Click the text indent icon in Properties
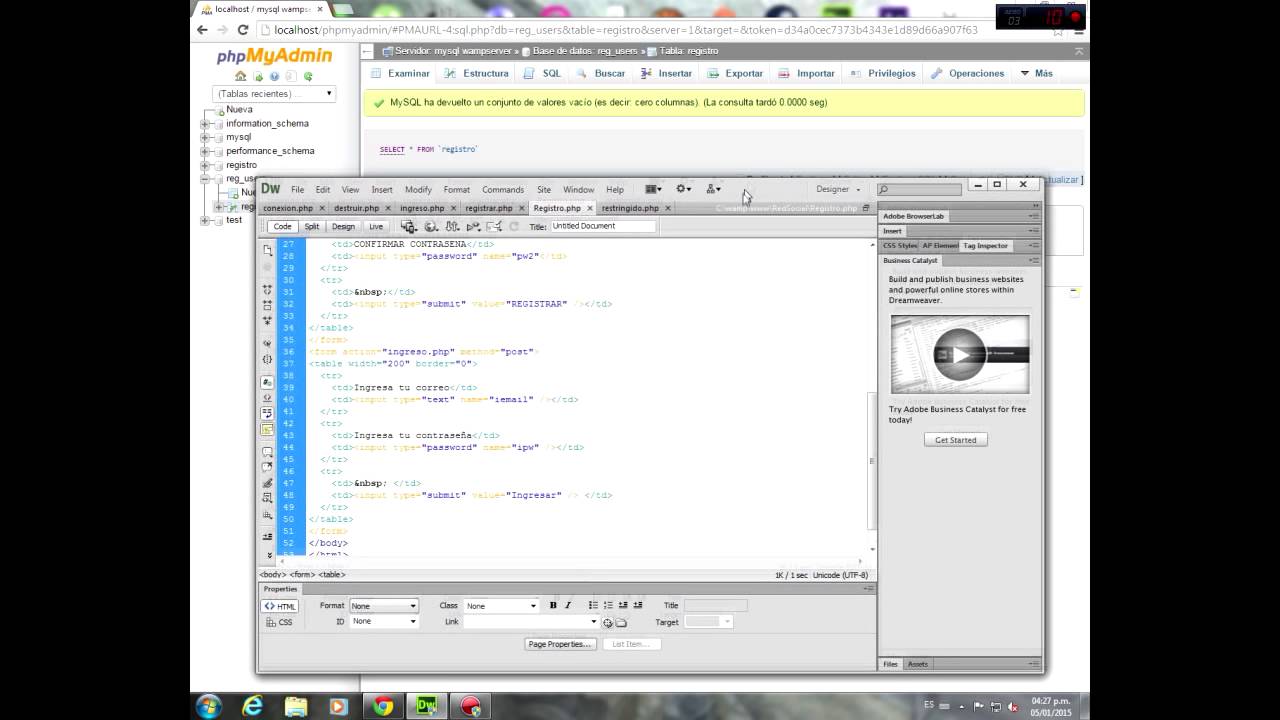Image resolution: width=1280 pixels, height=720 pixels. click(638, 605)
